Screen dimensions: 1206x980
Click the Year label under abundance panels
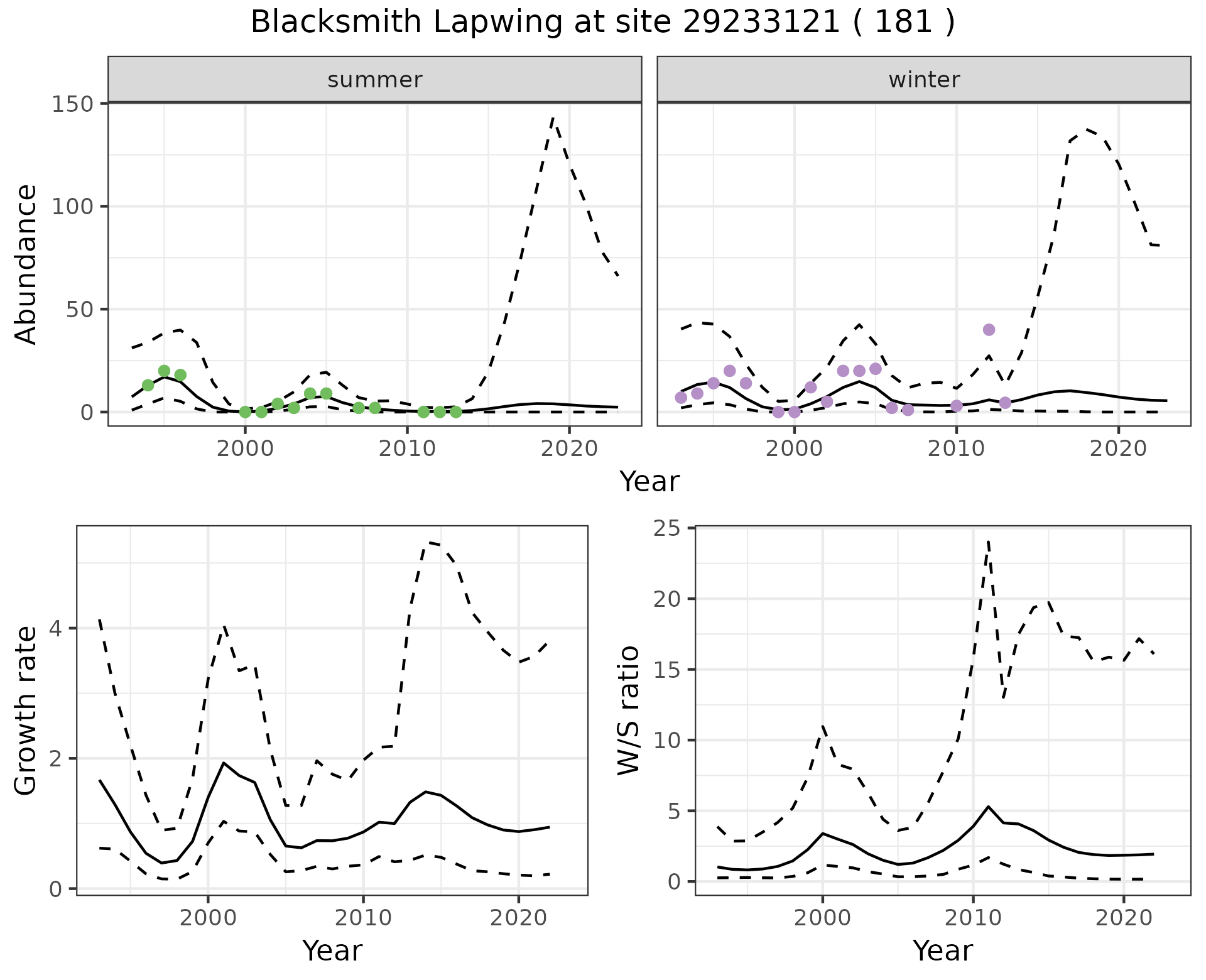649,482
